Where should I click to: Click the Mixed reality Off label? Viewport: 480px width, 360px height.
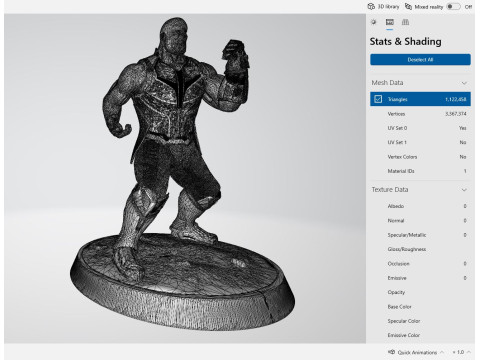468,6
